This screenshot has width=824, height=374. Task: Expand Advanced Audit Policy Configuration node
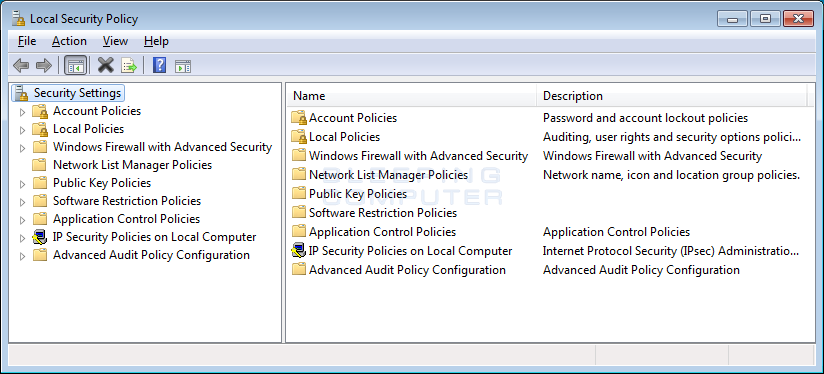click(x=22, y=256)
